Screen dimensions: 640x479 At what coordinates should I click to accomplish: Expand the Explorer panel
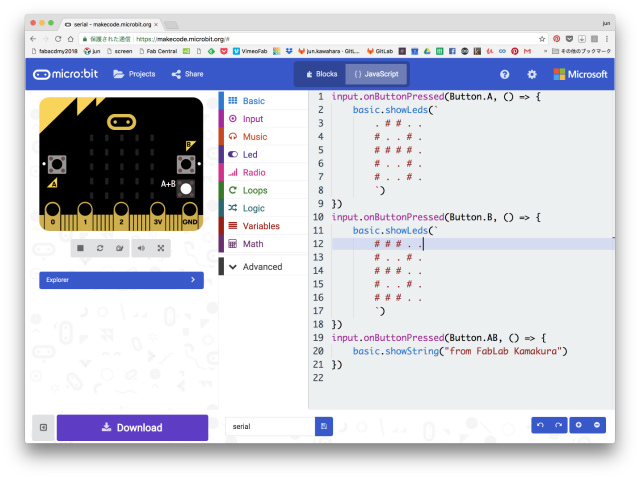pos(121,280)
